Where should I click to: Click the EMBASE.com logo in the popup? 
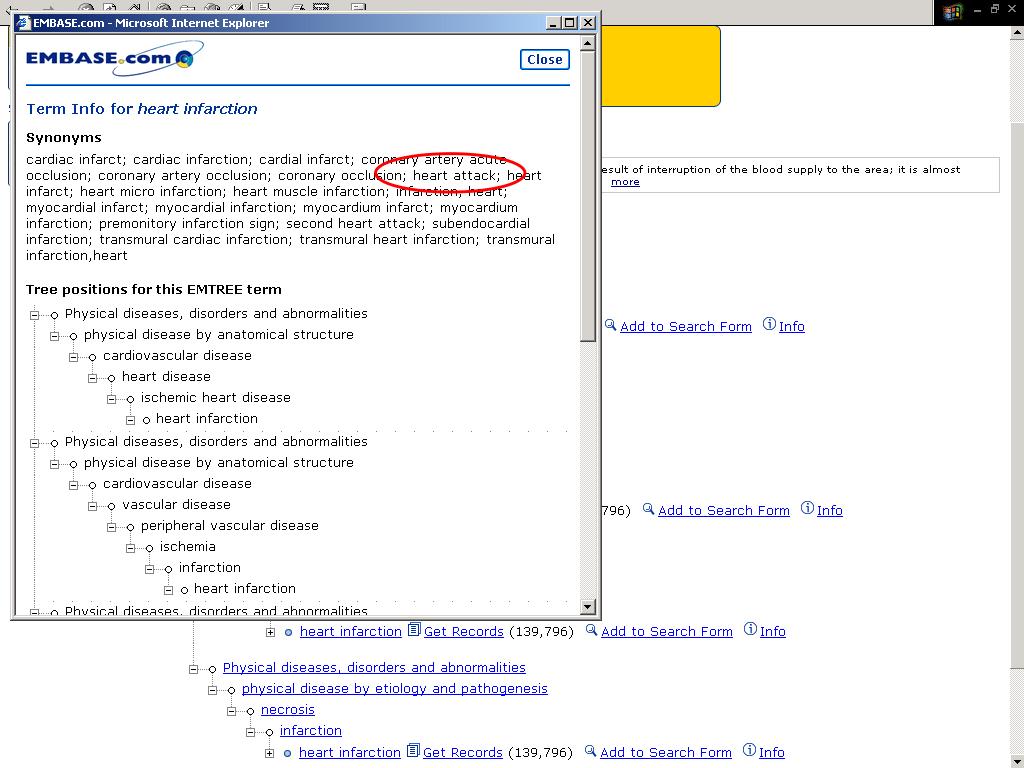pyautogui.click(x=114, y=58)
